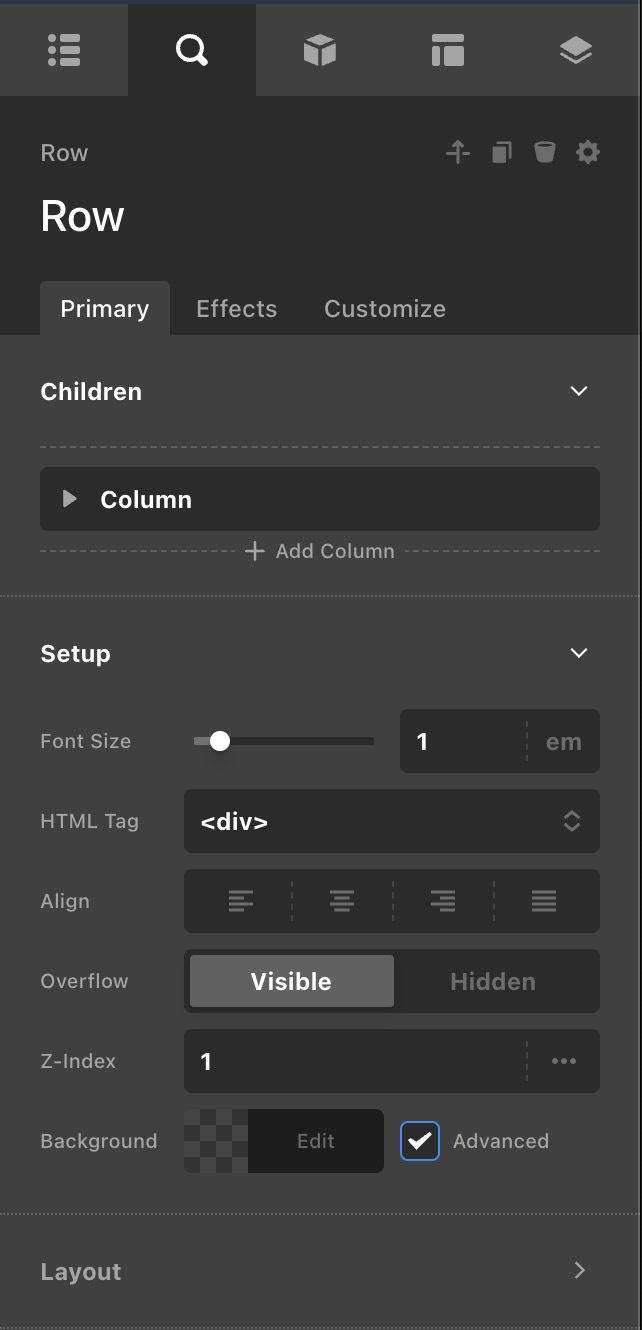Open the layout templates icon
This screenshot has width=642, height=1330.
click(x=447, y=50)
